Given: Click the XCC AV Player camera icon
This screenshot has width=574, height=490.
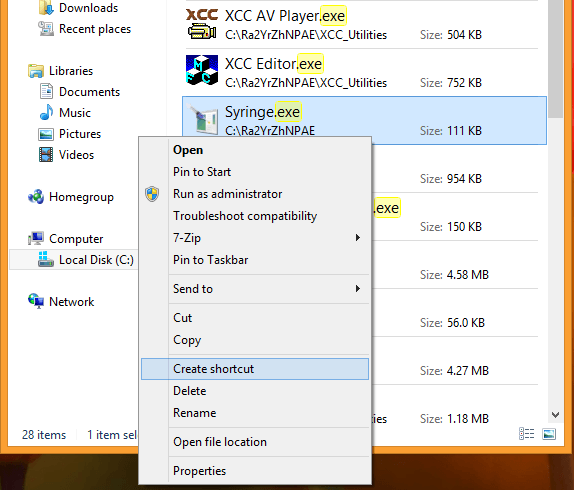Looking at the screenshot, I should (x=202, y=23).
